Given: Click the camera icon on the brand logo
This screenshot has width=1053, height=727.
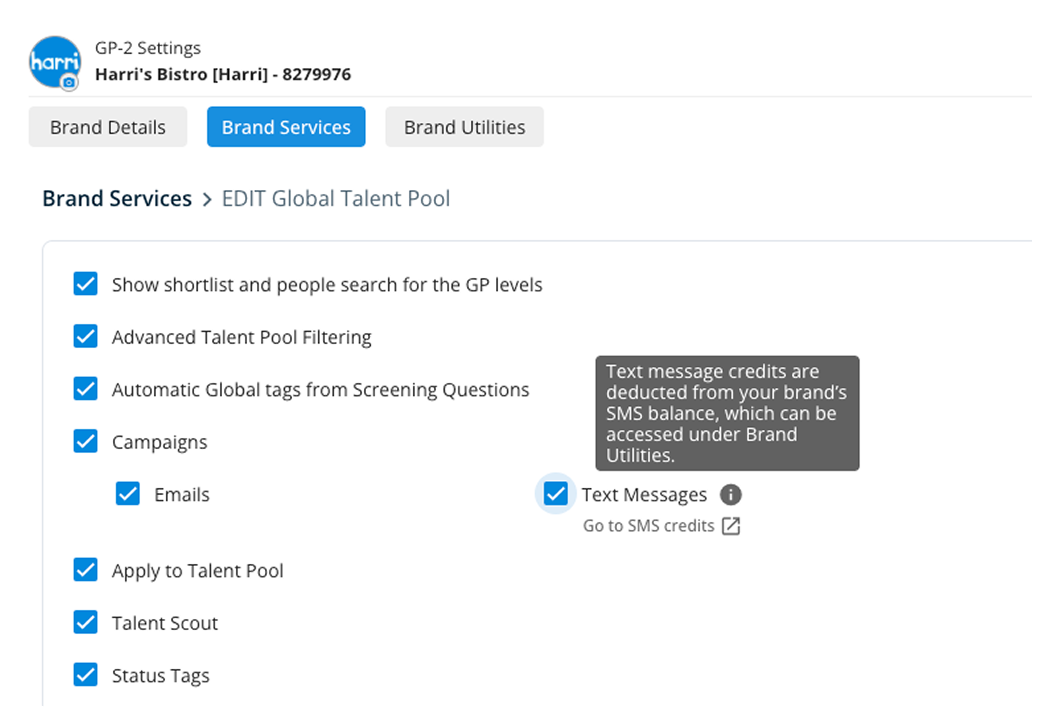Looking at the screenshot, I should [x=69, y=82].
